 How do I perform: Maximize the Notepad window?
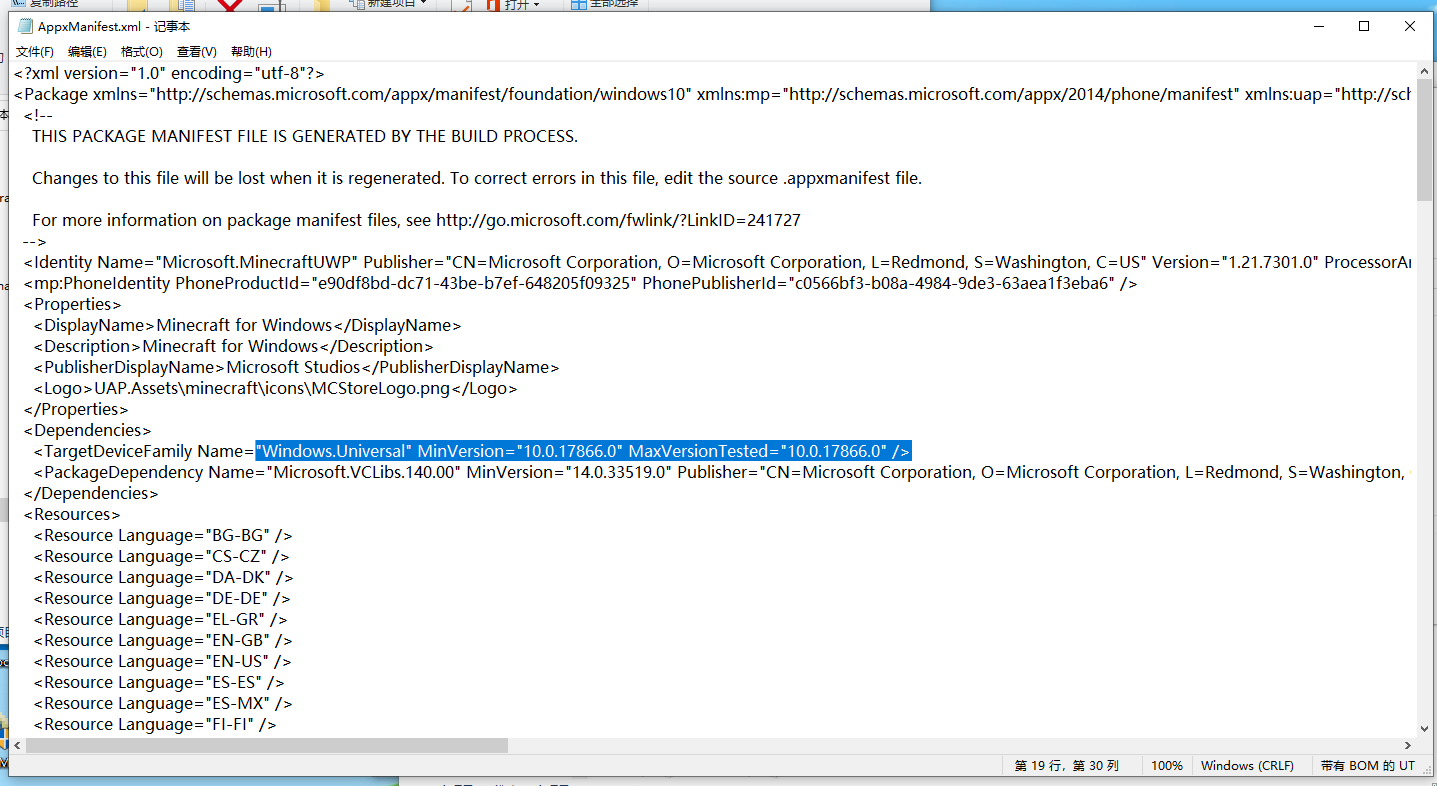click(1364, 27)
